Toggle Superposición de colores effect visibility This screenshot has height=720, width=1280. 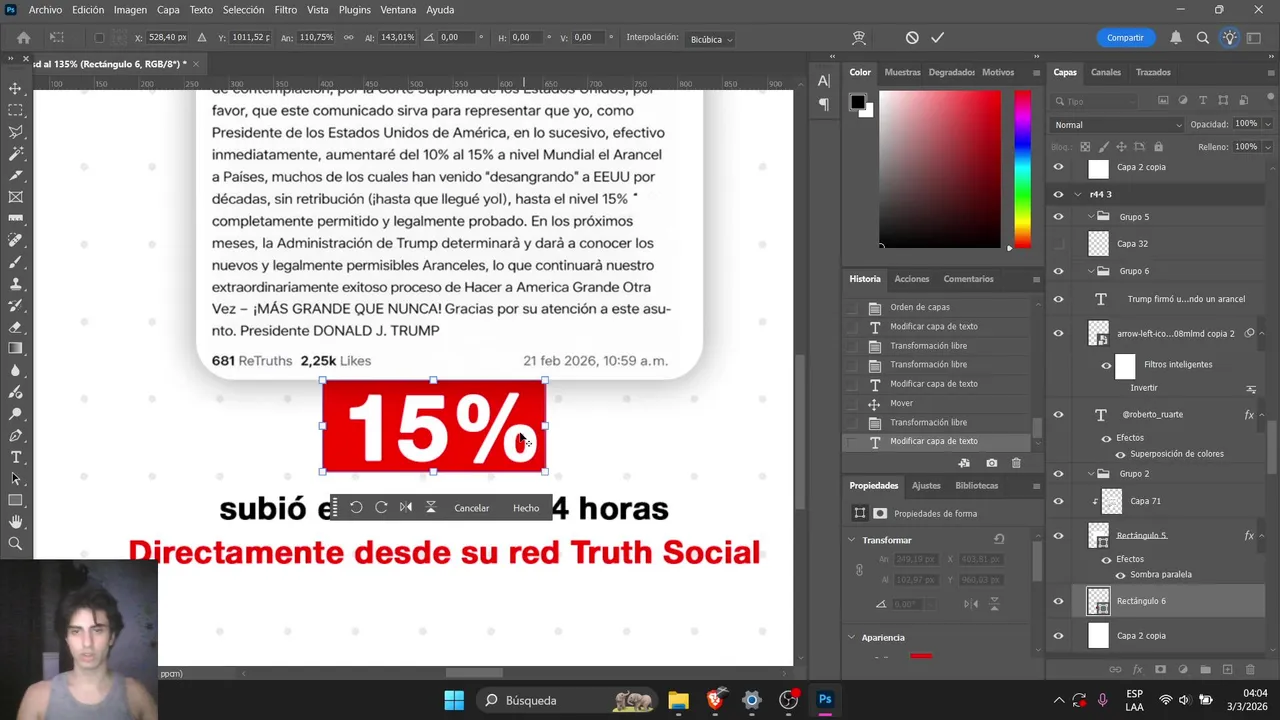point(1120,454)
